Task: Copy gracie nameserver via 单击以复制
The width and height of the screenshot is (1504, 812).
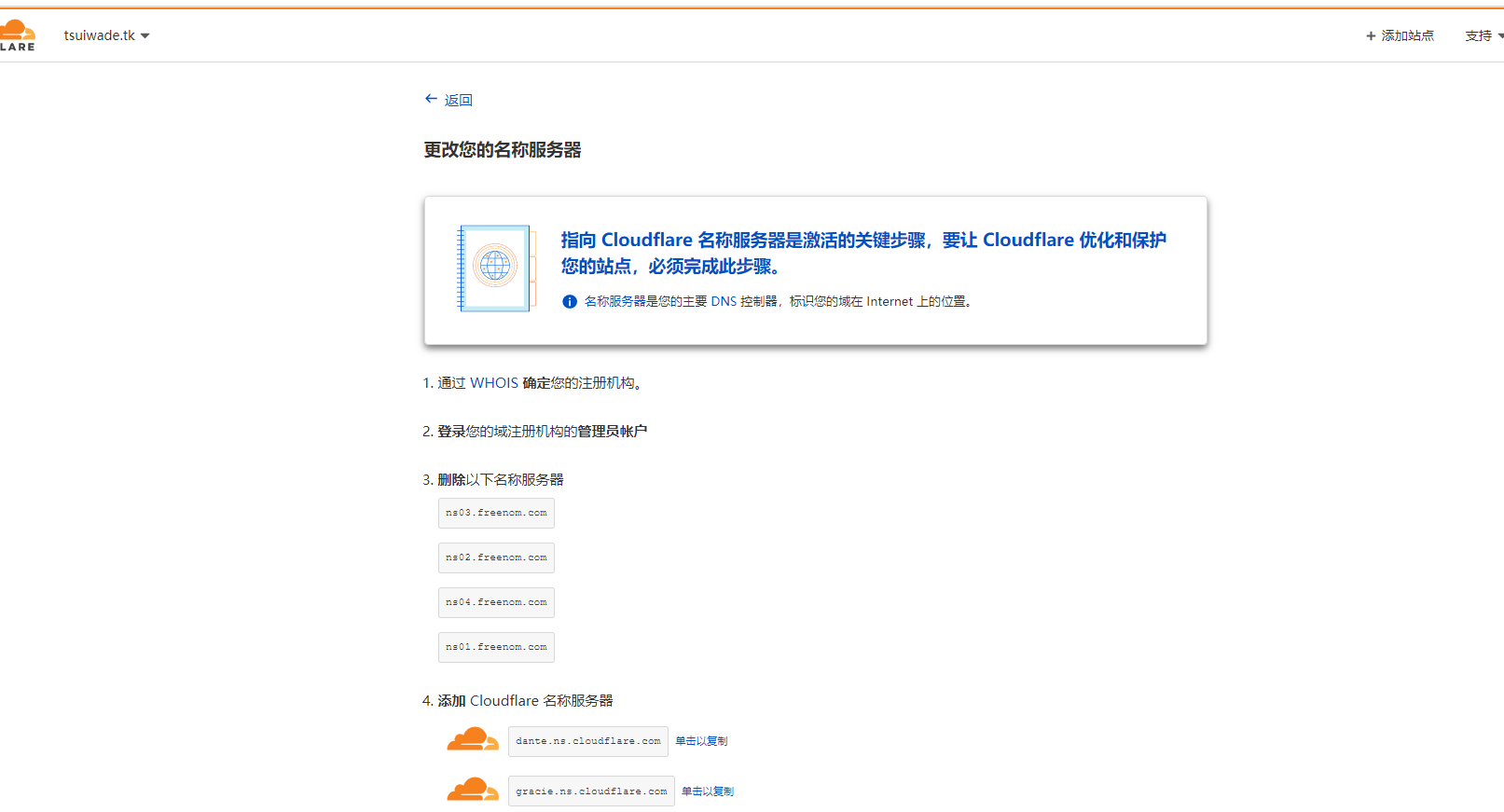Action: pyautogui.click(x=708, y=791)
